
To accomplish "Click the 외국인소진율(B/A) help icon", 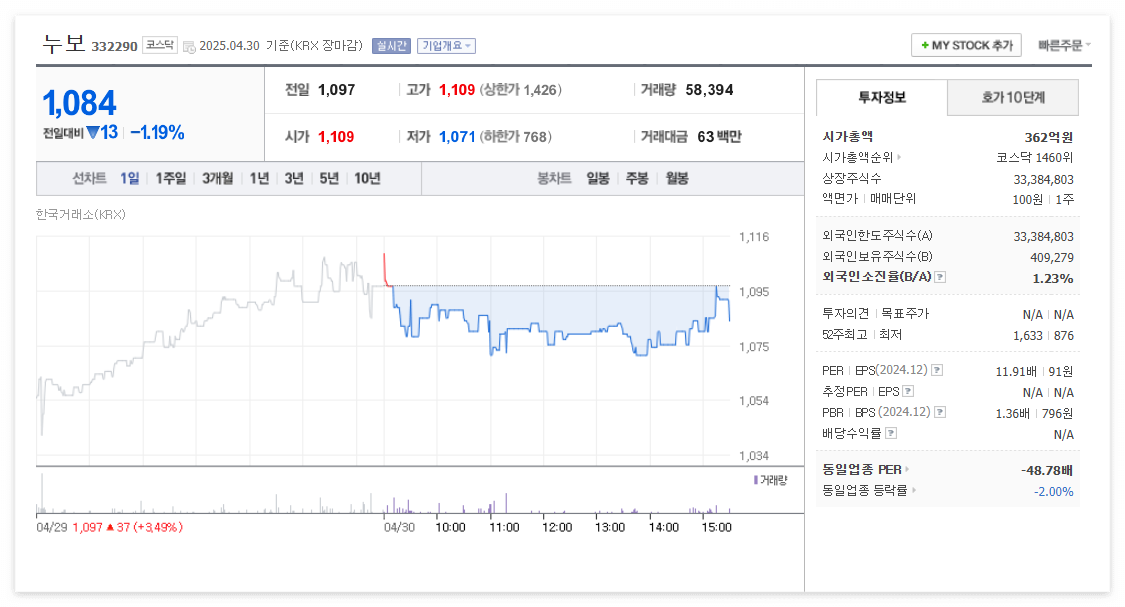I will coord(940,278).
